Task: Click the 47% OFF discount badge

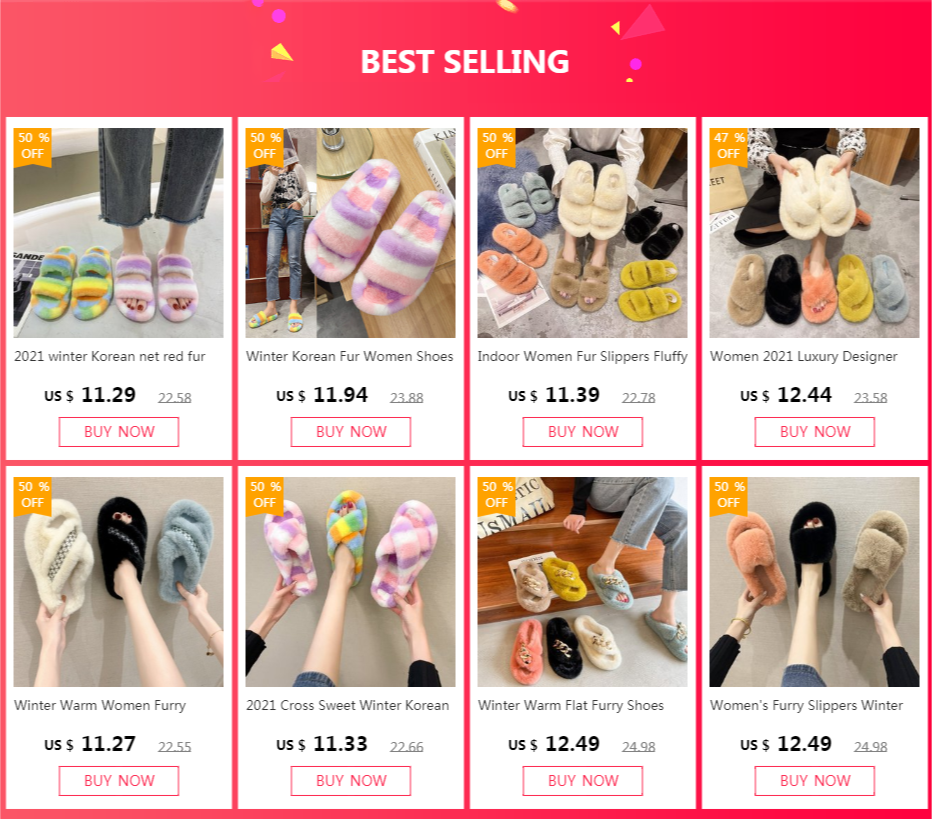Action: click(x=729, y=146)
